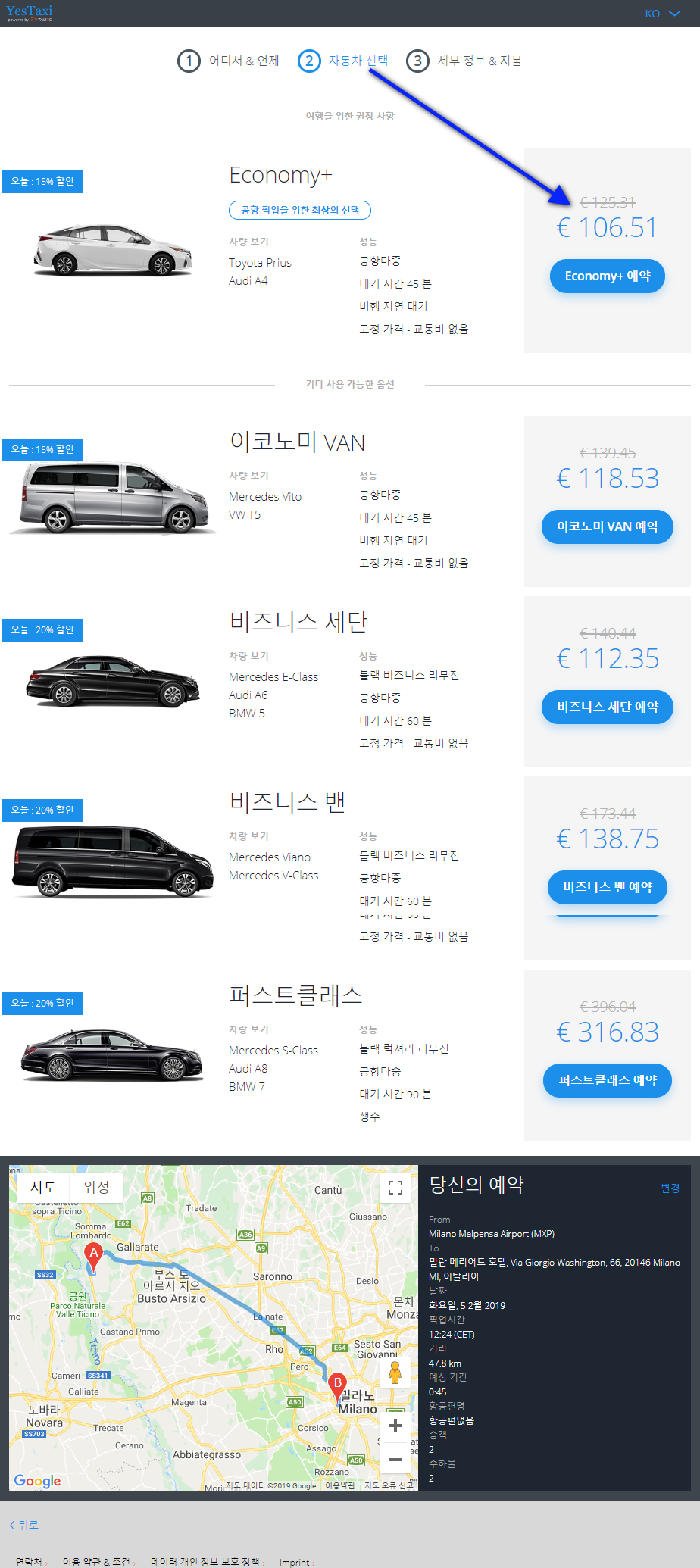Click the 비즈니스 밴 예약 button
The height and width of the screenshot is (1568, 700).
608,887
